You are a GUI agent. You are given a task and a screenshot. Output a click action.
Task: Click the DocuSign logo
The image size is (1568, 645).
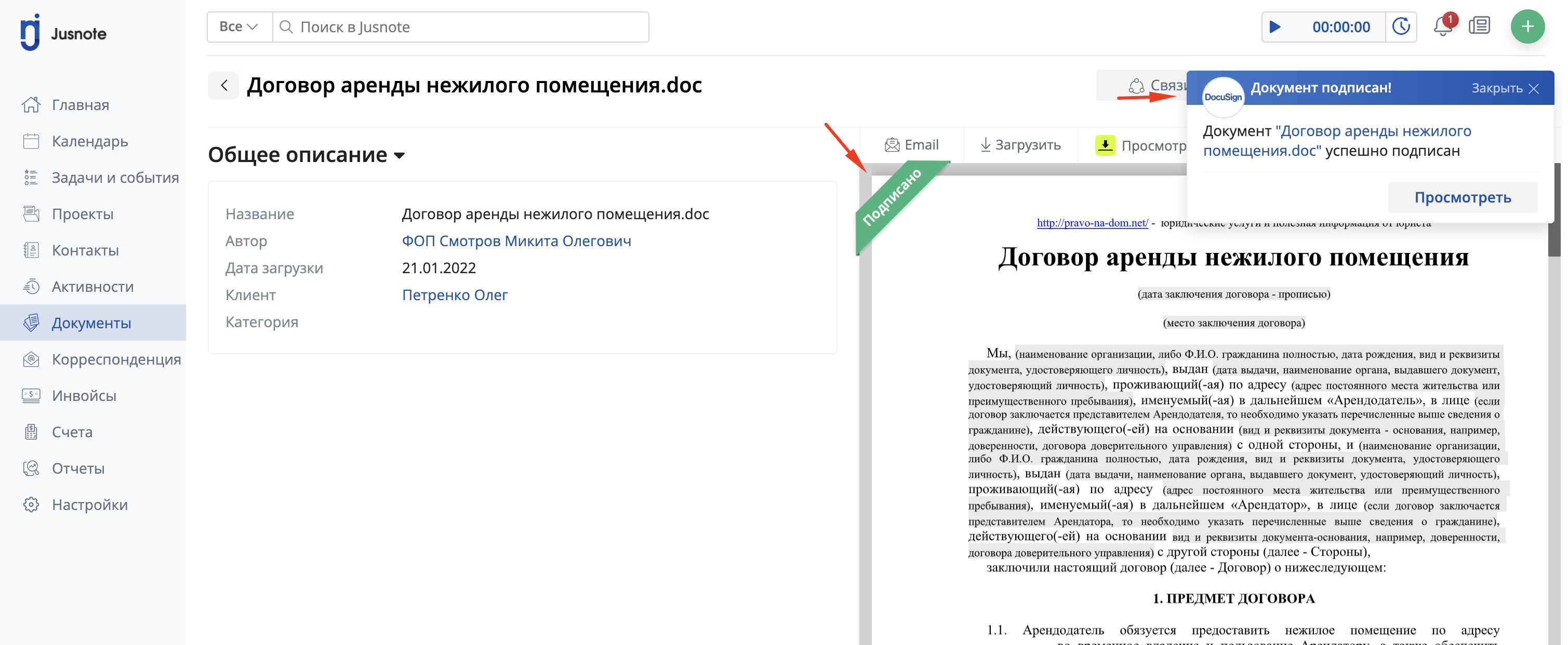pyautogui.click(x=1223, y=97)
